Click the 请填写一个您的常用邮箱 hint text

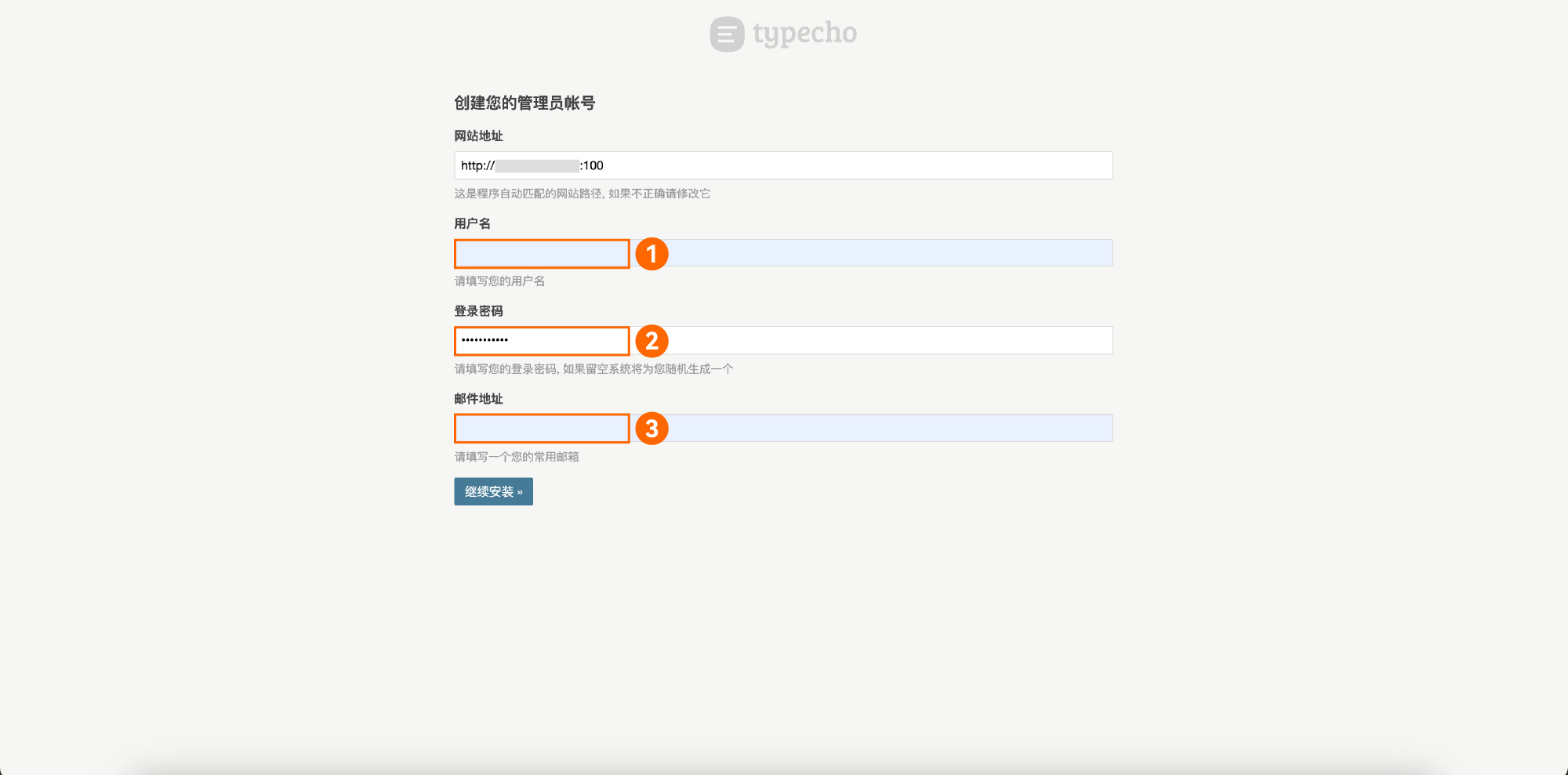pyautogui.click(x=517, y=457)
